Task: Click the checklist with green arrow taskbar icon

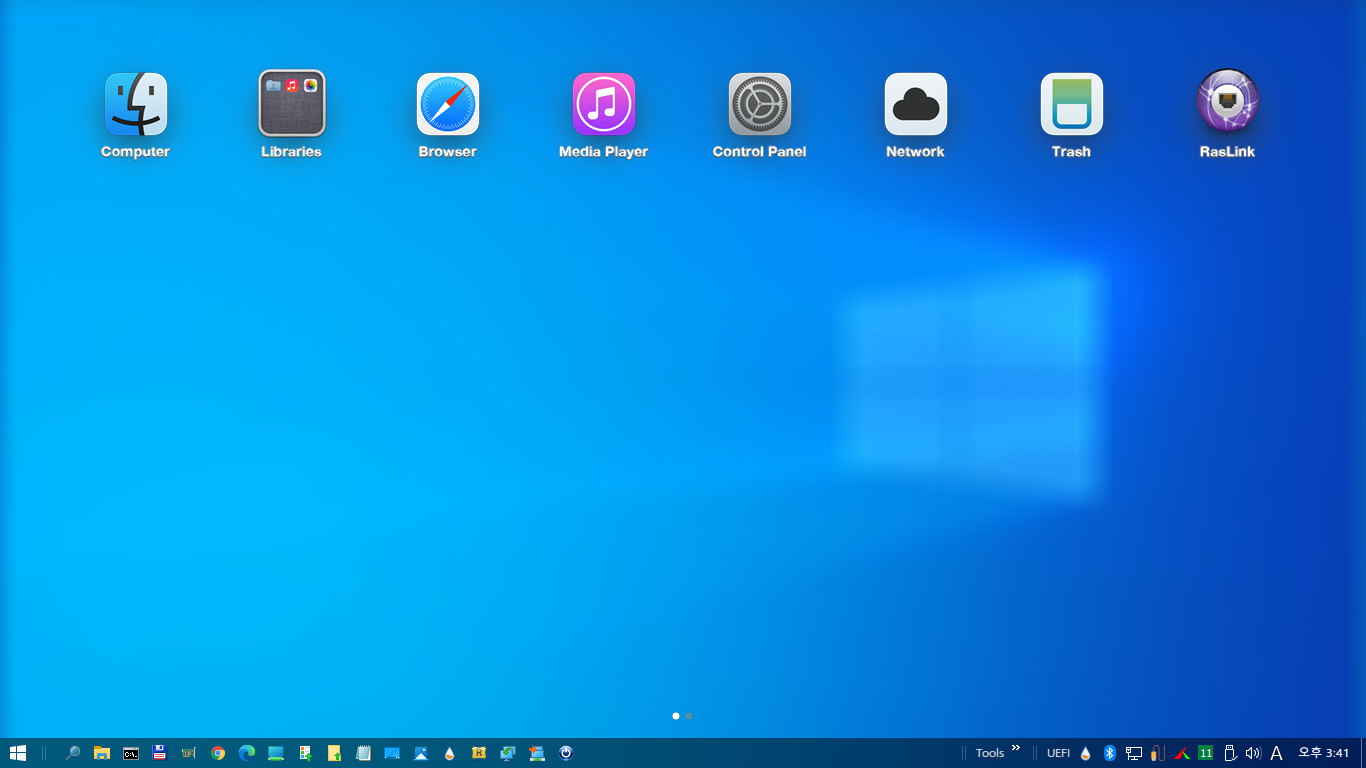Action: [x=305, y=753]
